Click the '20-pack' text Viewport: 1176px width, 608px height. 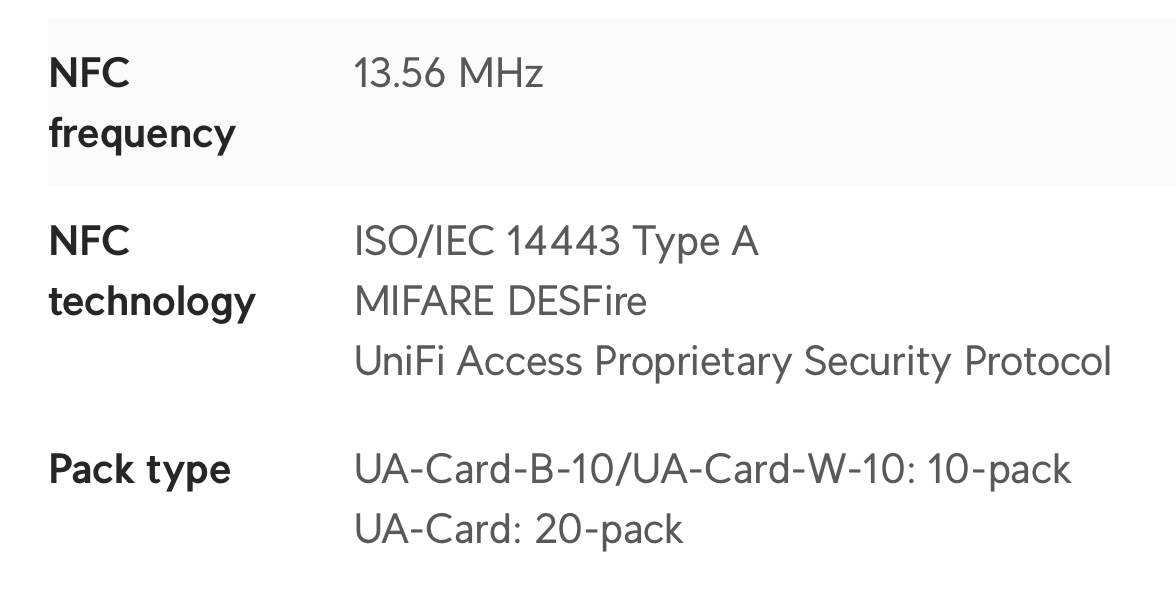tap(608, 530)
